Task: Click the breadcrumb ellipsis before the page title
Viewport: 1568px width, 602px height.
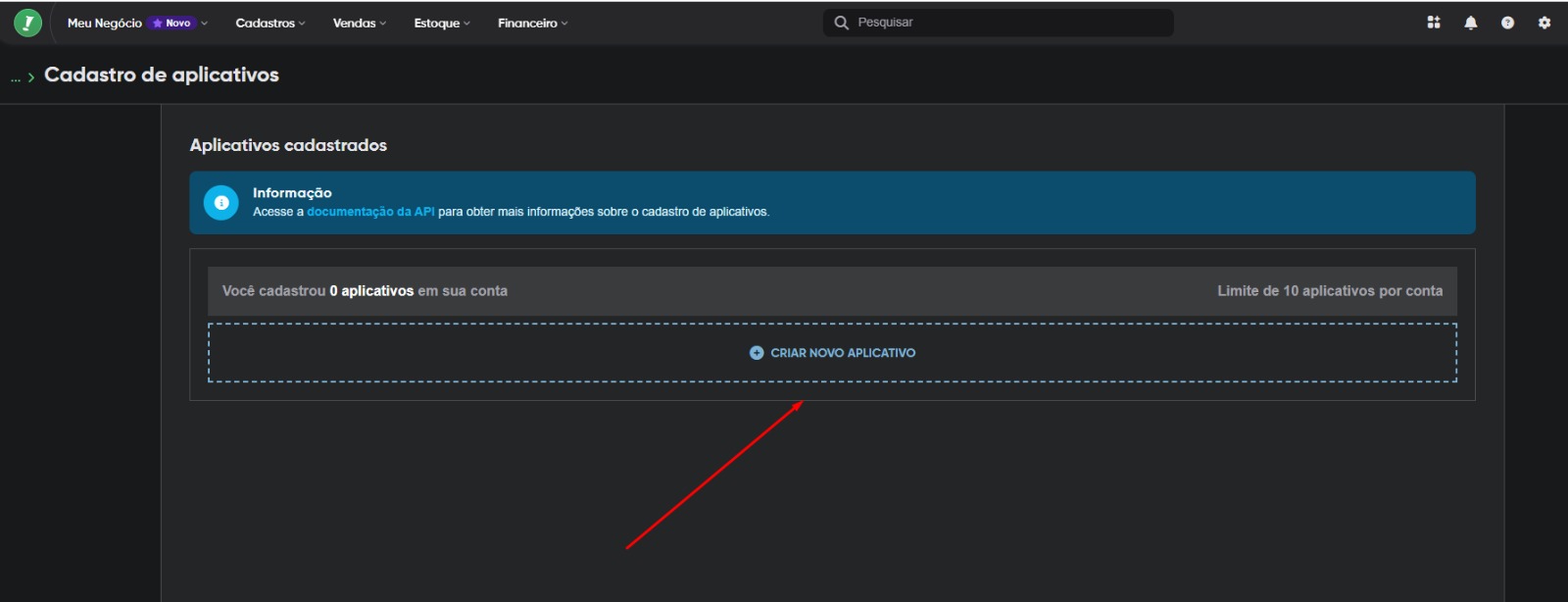Action: 16,77
